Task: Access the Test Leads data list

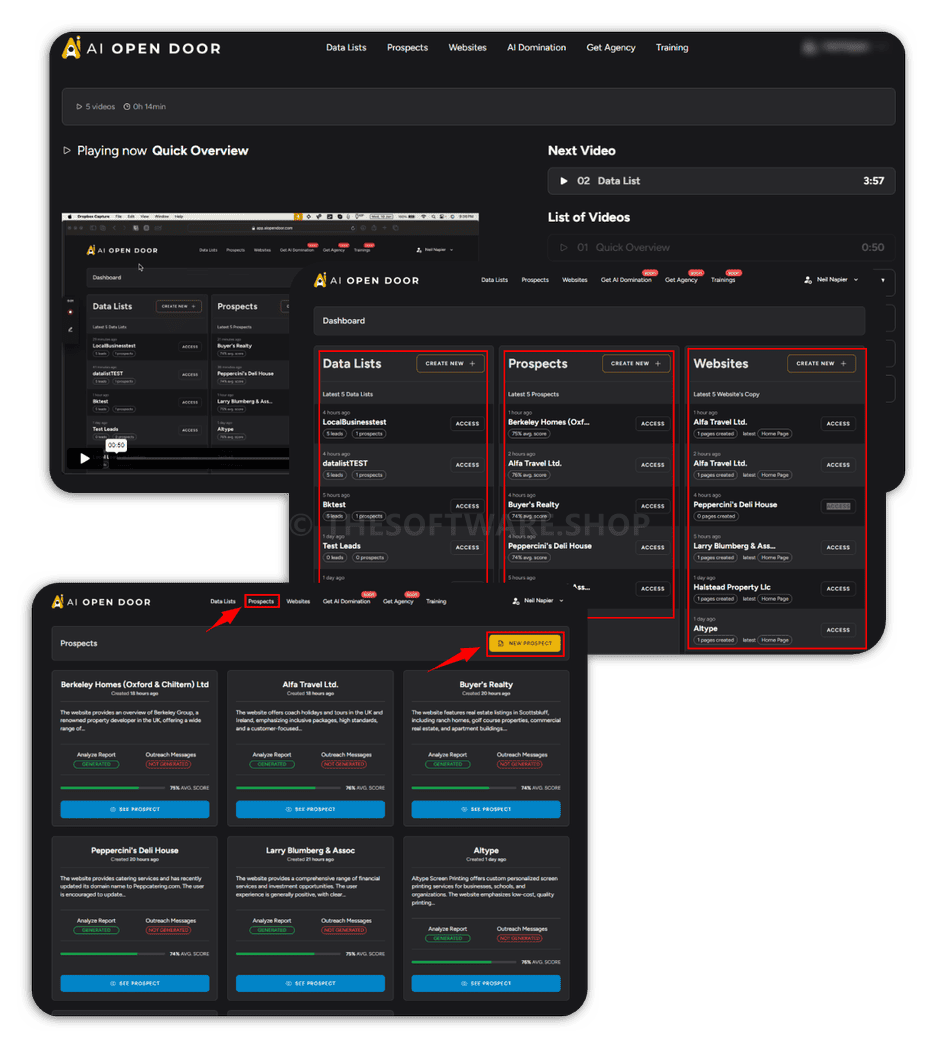Action: 467,548
